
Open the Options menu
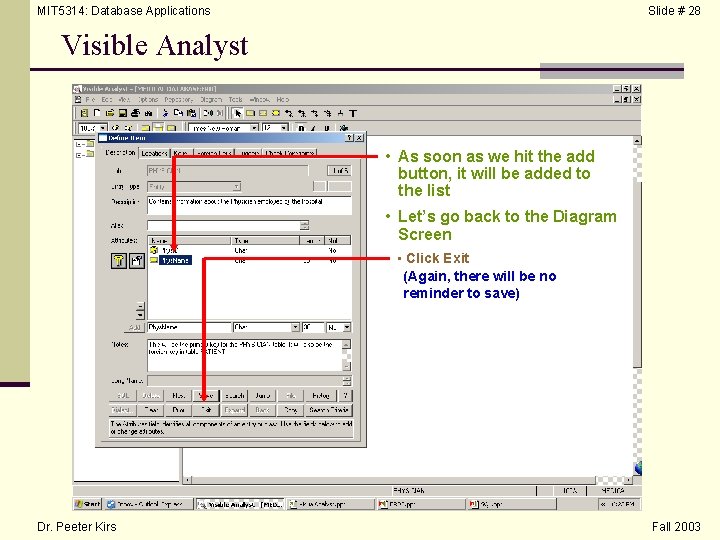coord(148,99)
